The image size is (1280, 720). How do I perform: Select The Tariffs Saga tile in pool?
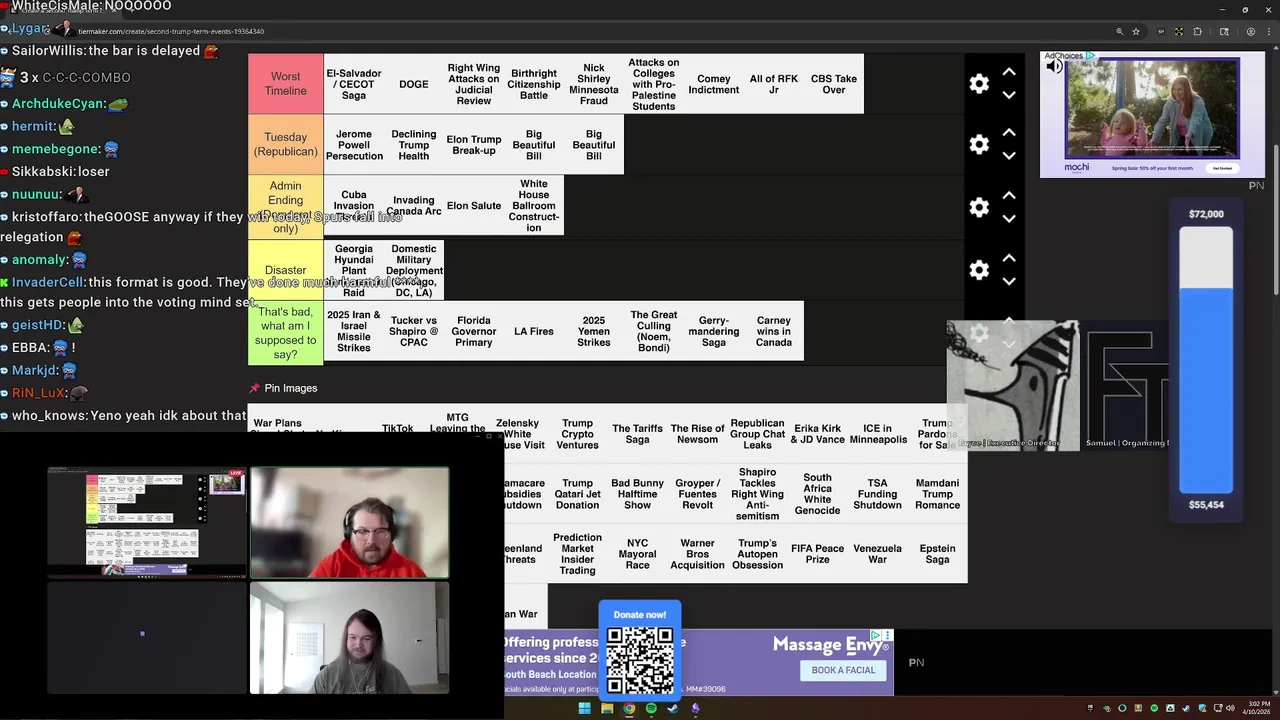pos(637,434)
